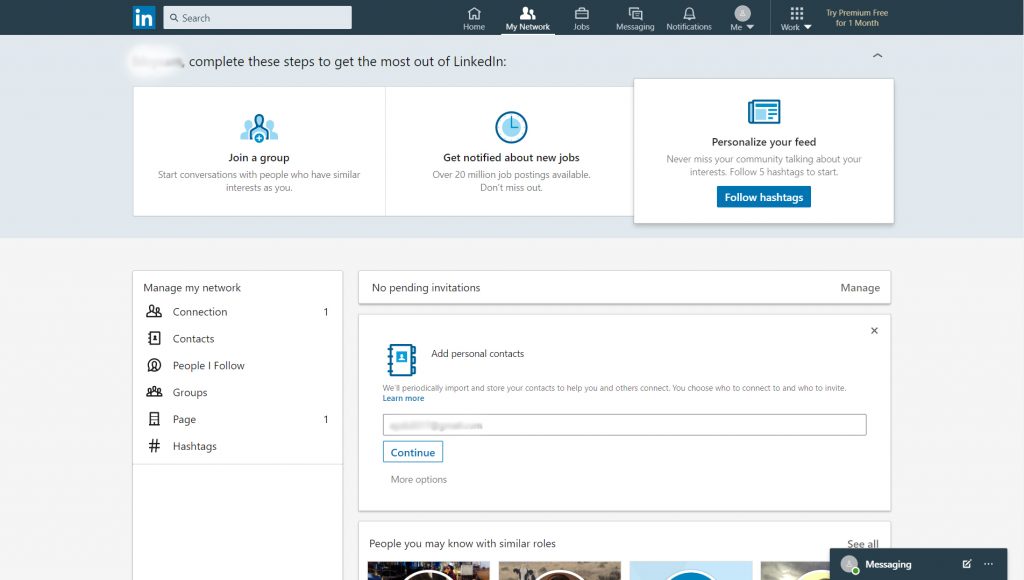Viewport: 1024px width, 580px height.
Task: Click the Messaging overlay profile avatar
Action: click(x=849, y=564)
